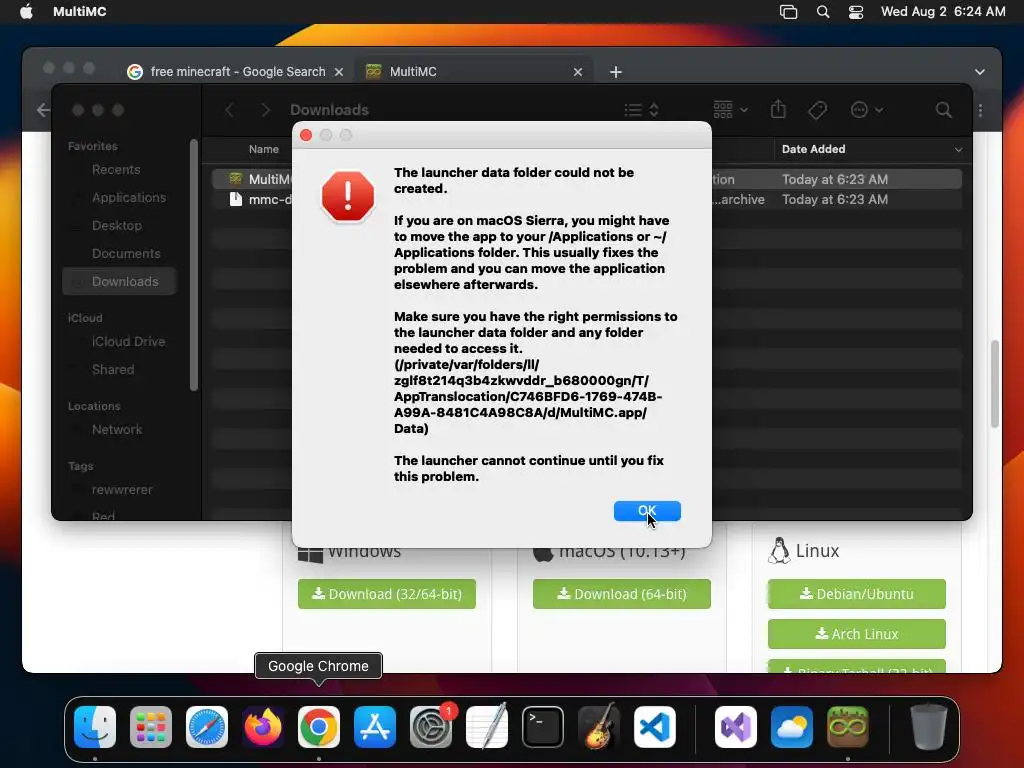The image size is (1024, 768).
Task: Select Network in Finder sidebar
Action: coord(117,430)
